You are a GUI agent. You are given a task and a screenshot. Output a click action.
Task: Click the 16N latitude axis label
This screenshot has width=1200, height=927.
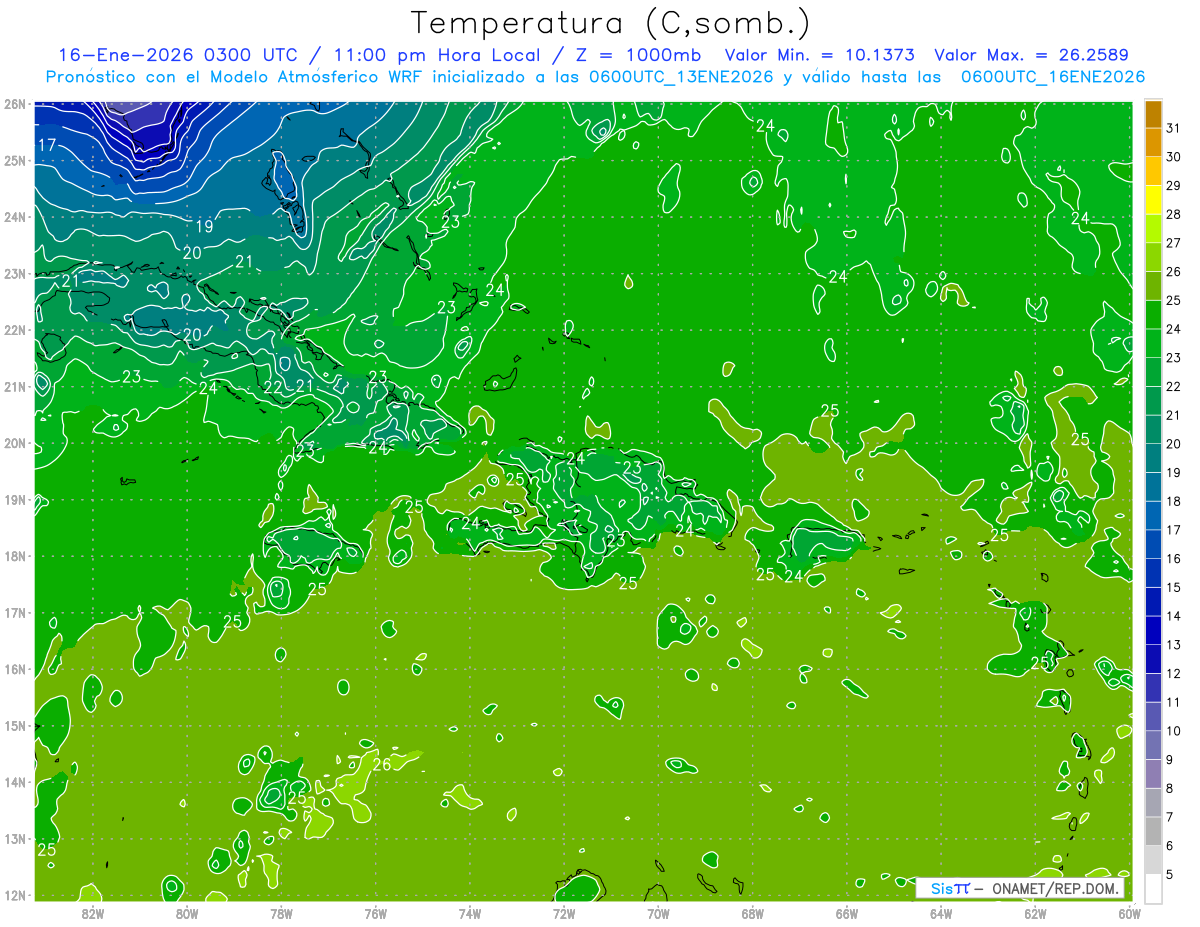click(x=14, y=669)
